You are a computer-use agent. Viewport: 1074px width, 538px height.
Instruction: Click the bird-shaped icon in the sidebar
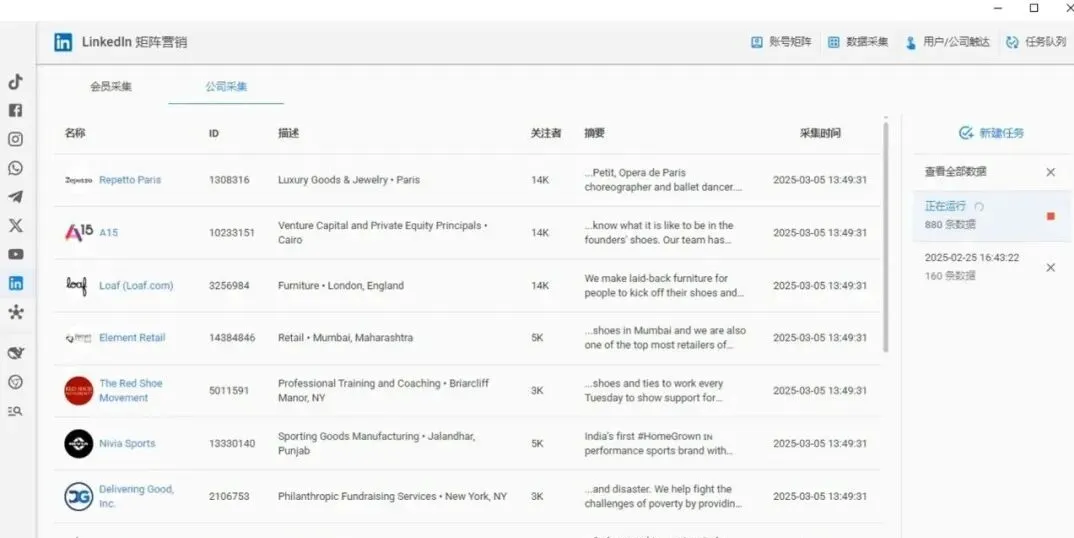pos(15,353)
